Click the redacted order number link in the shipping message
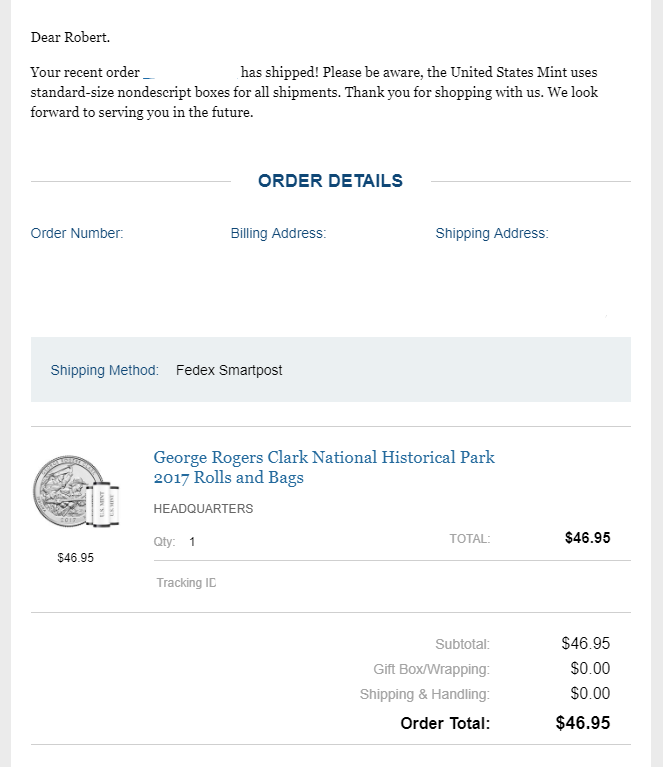The width and height of the screenshot is (663, 767). click(x=190, y=73)
